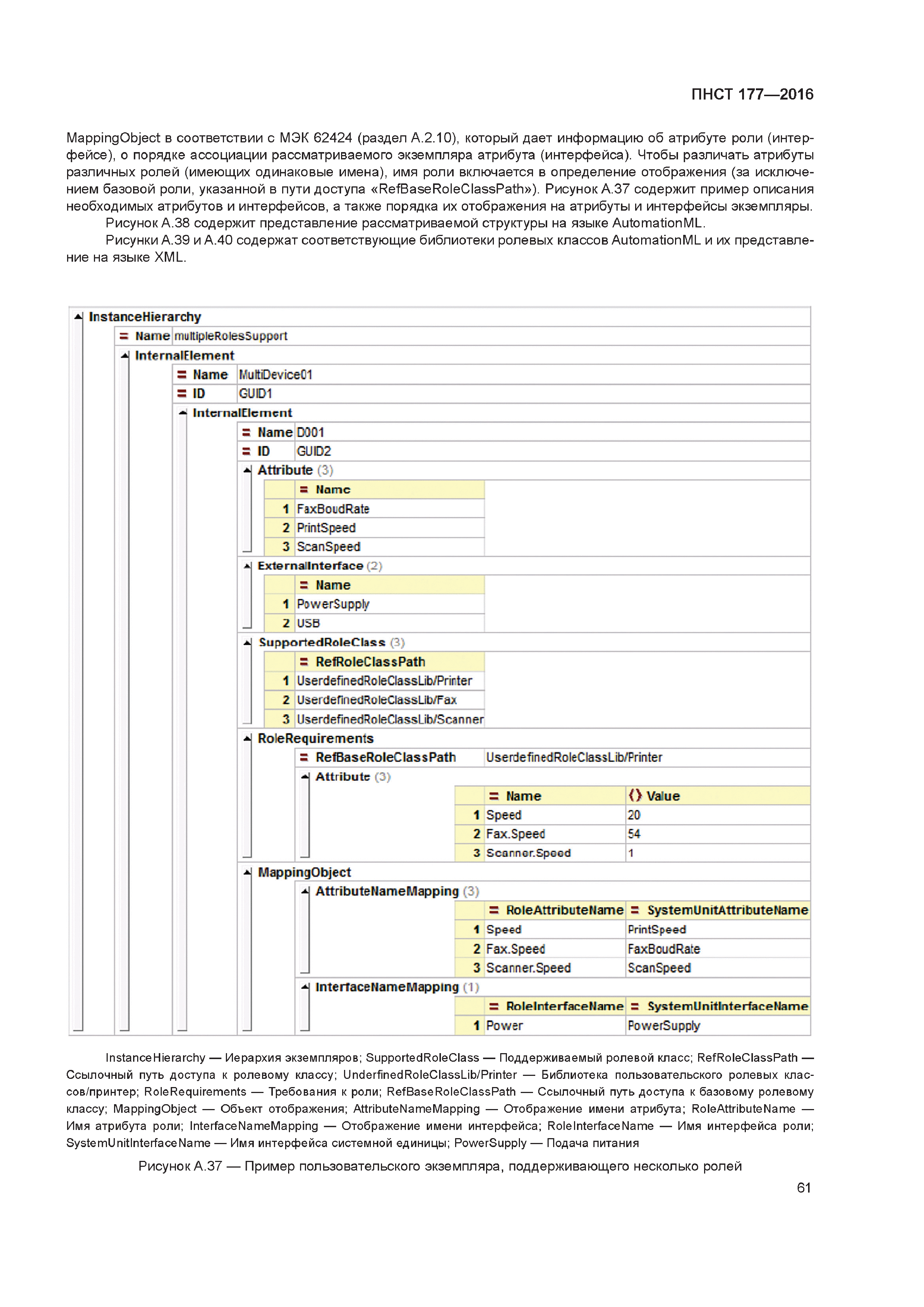The image size is (924, 1307).
Task: Select the UserdefinedRoleClassLib/Fax row
Action: pos(390,700)
